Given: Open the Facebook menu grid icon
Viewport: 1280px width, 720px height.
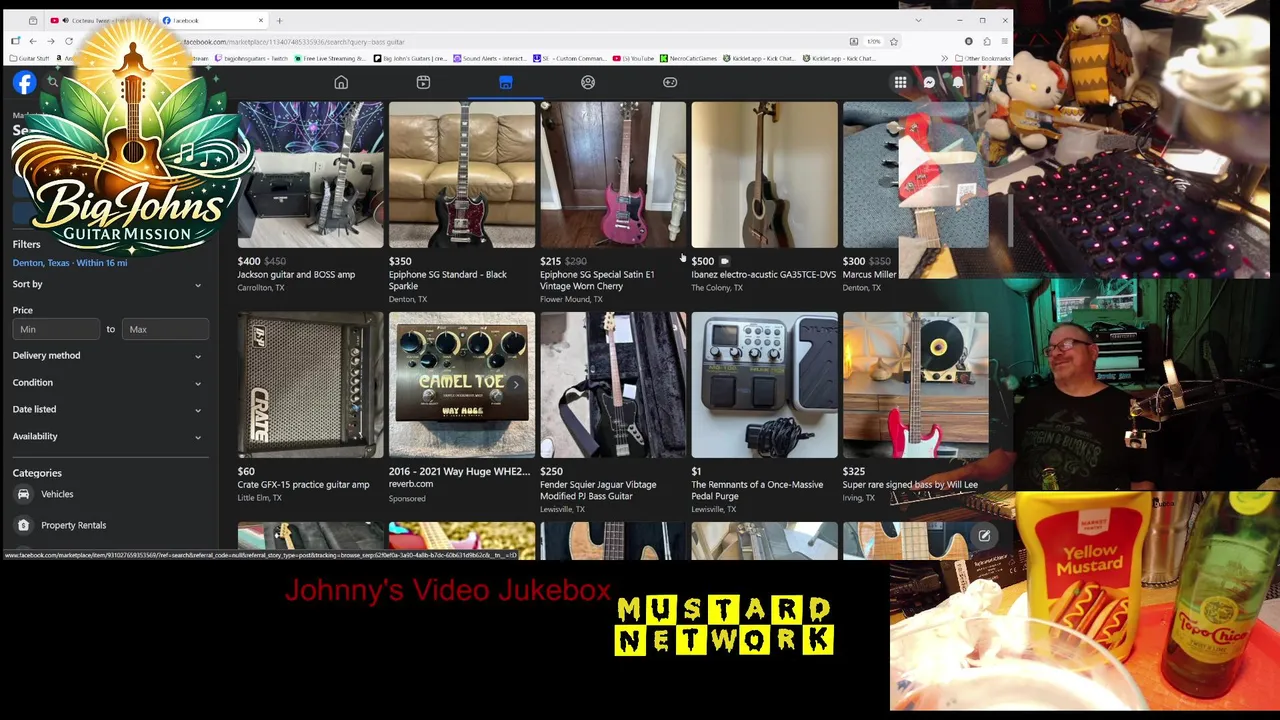Looking at the screenshot, I should pyautogui.click(x=900, y=83).
